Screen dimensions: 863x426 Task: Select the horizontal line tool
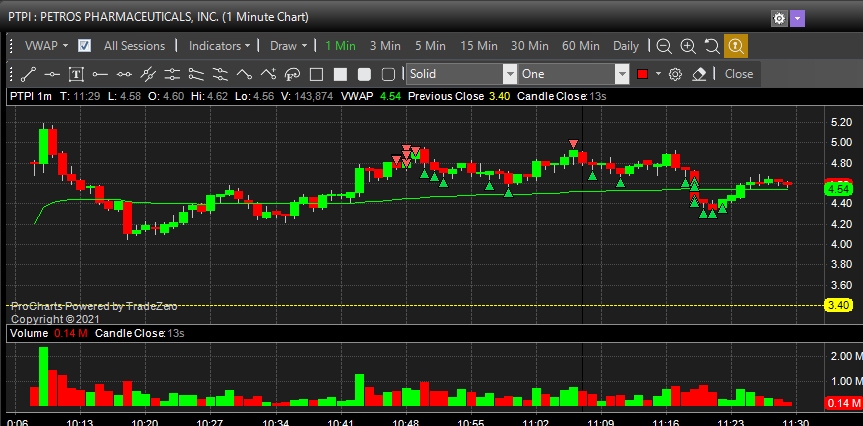click(52, 74)
